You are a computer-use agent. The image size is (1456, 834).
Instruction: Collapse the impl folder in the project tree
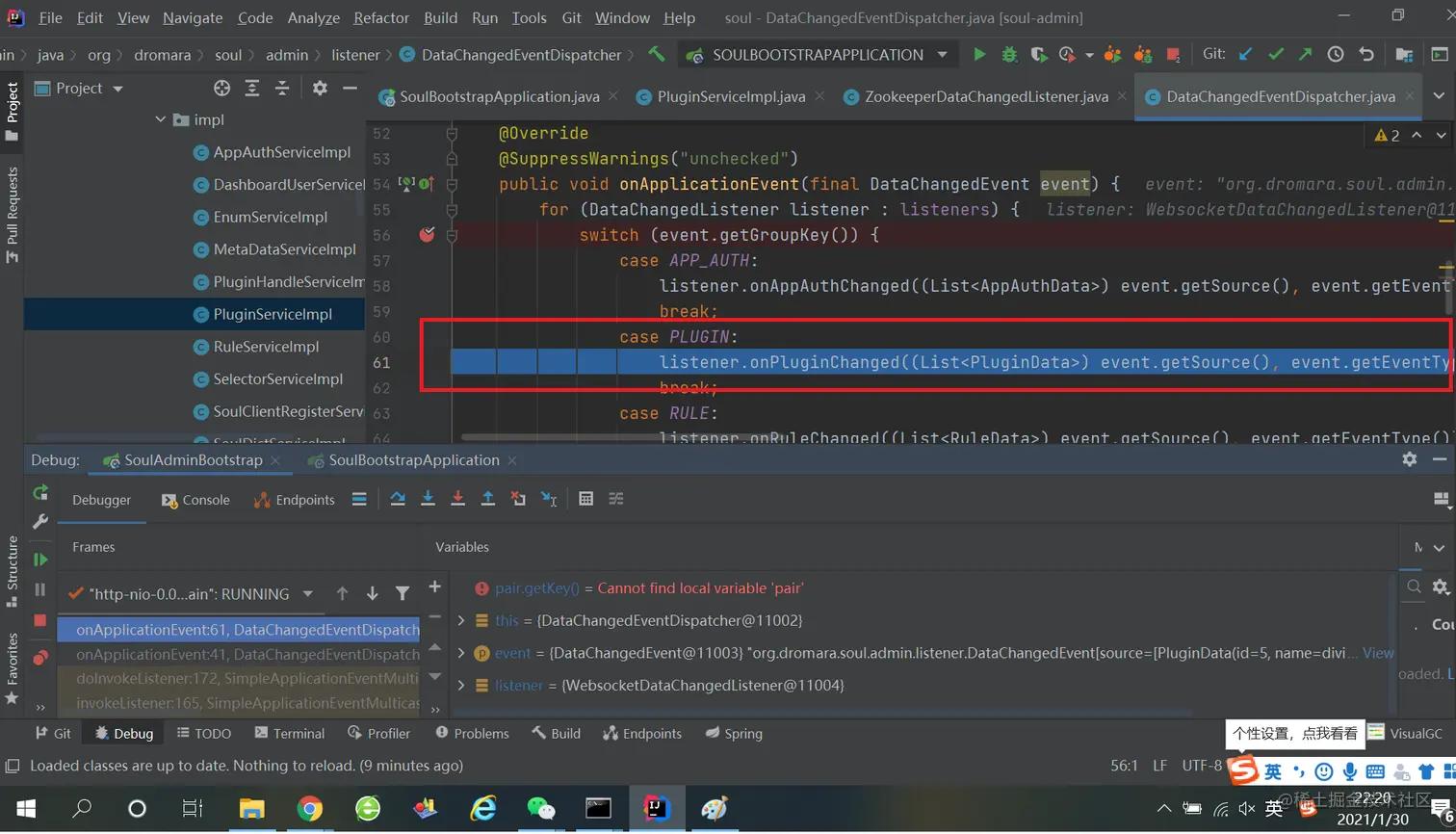coord(160,119)
